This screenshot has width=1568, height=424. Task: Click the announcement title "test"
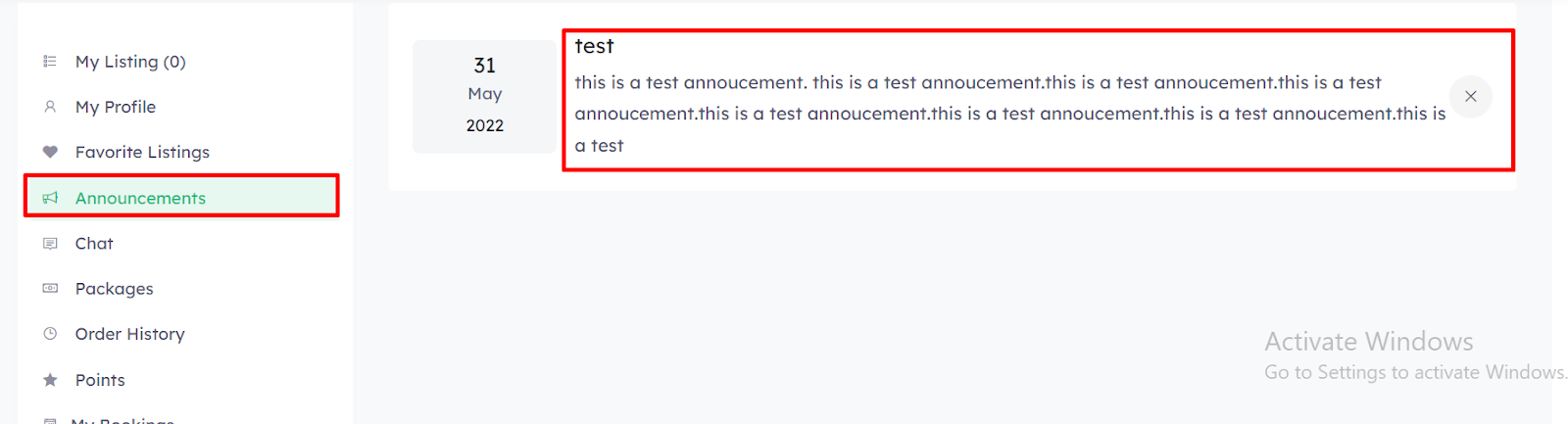coord(594,46)
